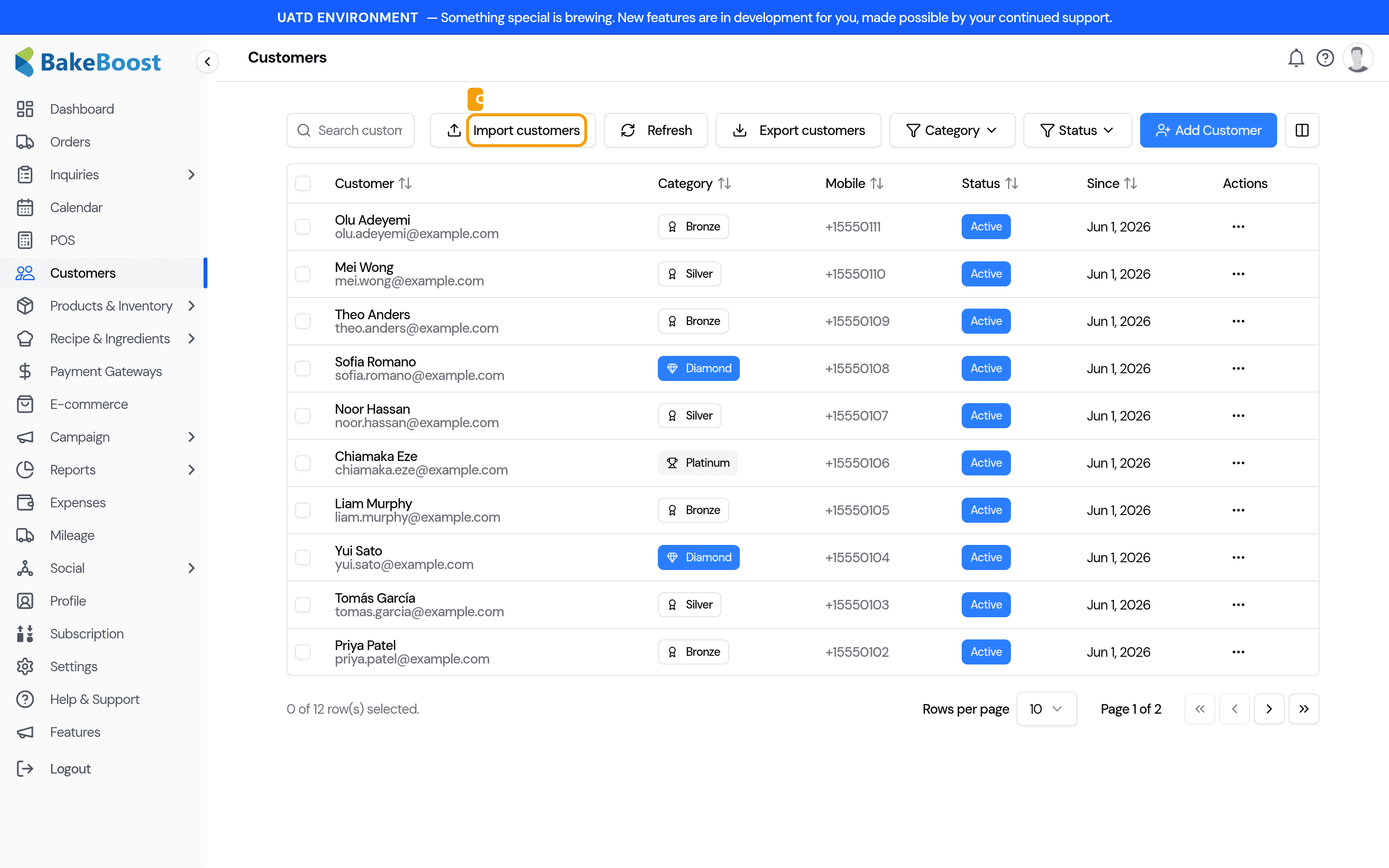This screenshot has height=868, width=1389.
Task: Open the Category filter dropdown
Action: tap(952, 130)
